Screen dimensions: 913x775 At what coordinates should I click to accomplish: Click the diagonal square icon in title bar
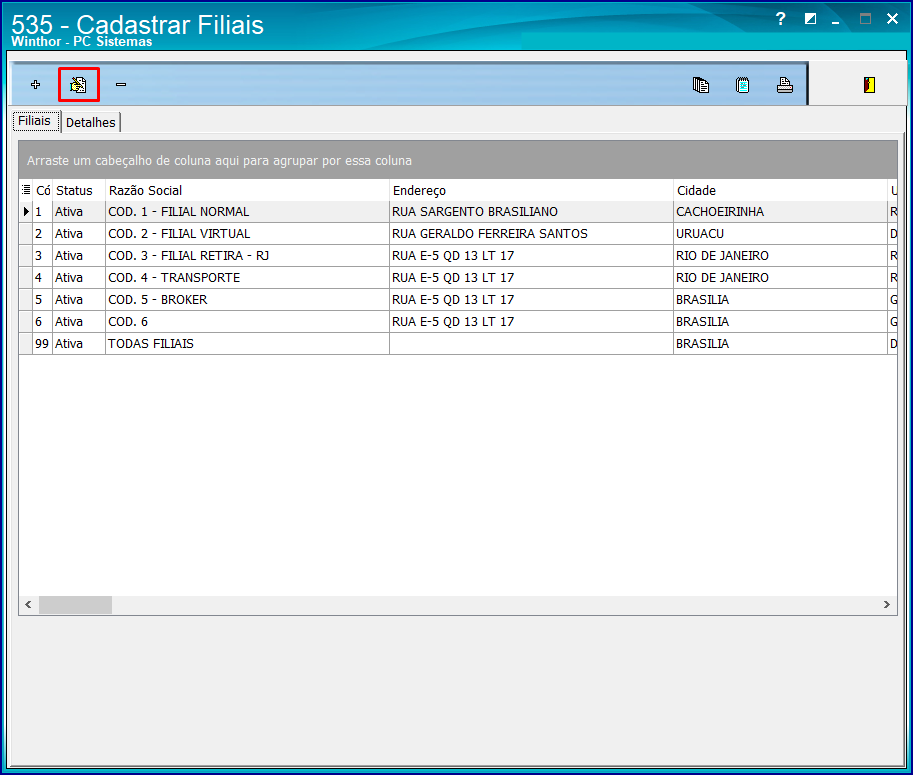point(810,19)
